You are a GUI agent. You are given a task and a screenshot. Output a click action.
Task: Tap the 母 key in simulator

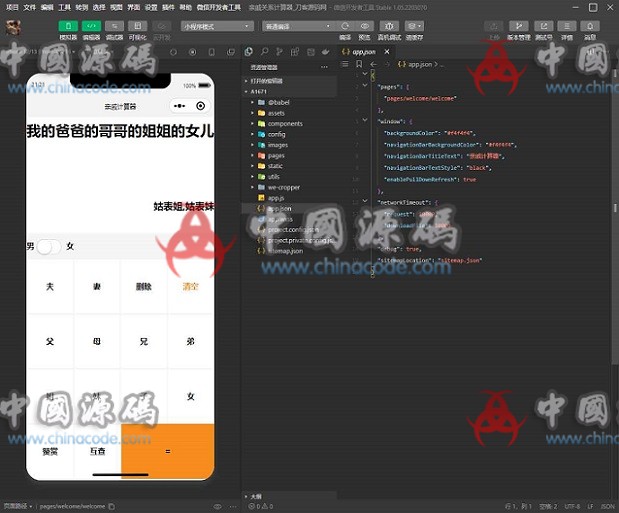97,342
